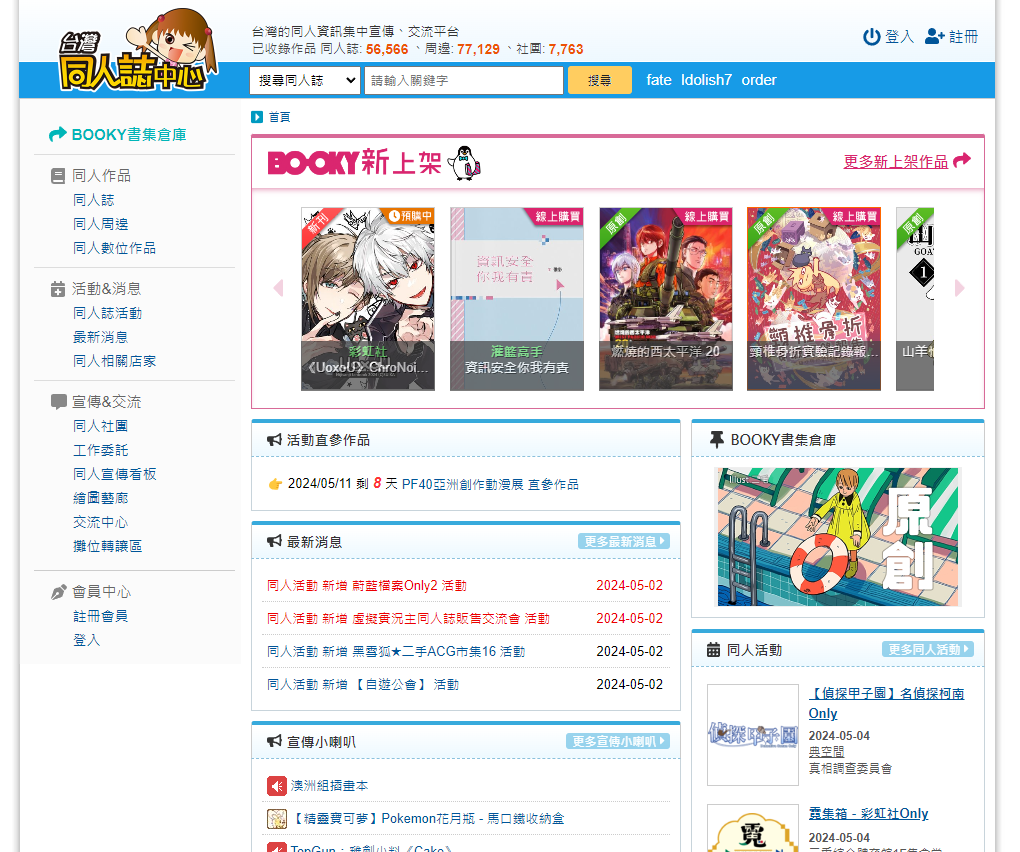Click the 更多最新消息 button

[x=624, y=542]
